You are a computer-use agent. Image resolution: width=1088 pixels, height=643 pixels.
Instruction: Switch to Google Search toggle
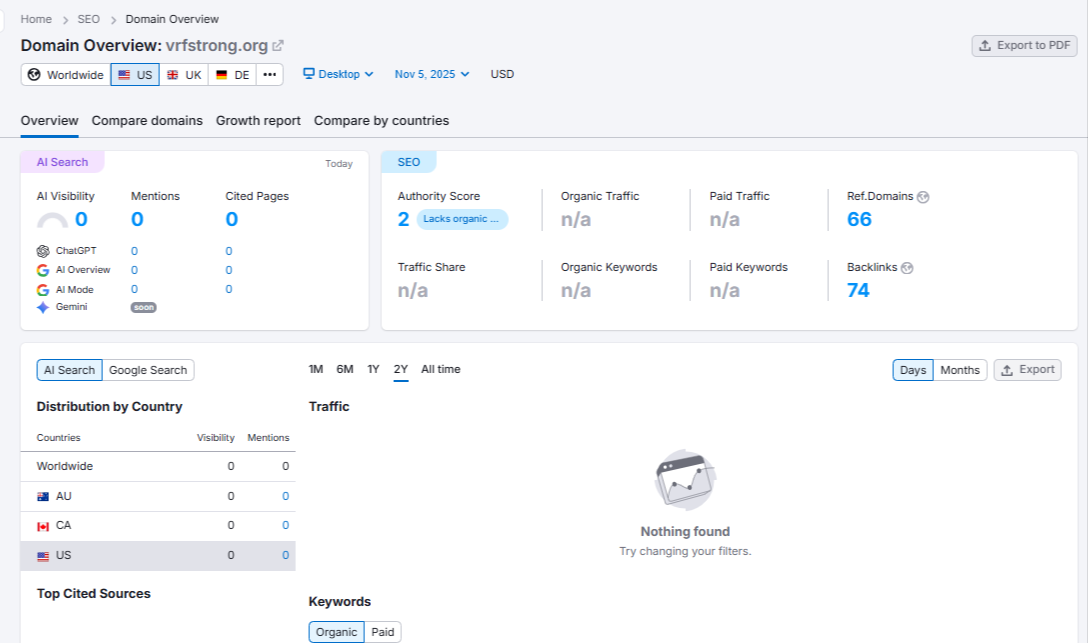pos(148,370)
